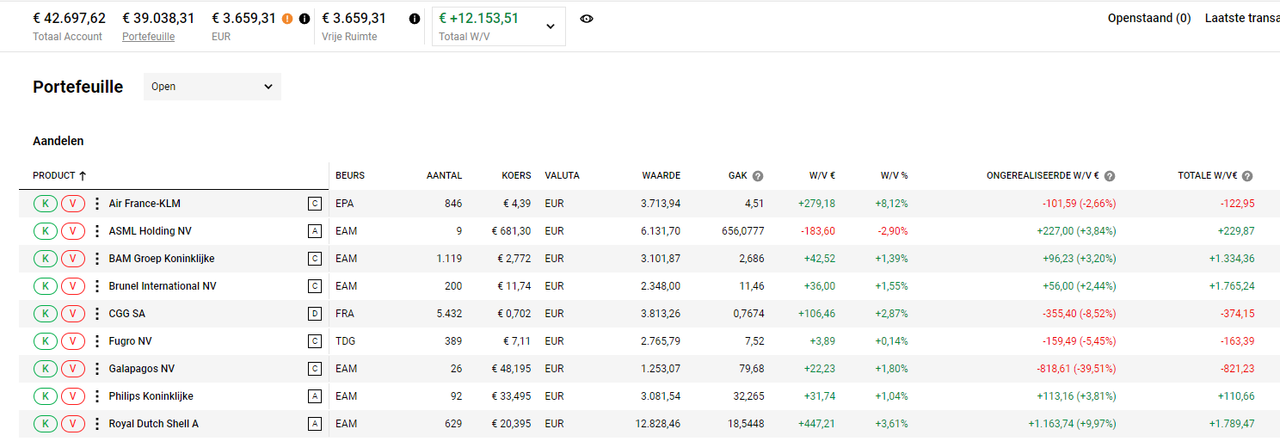Viewport: 1280px width, 446px height.
Task: Open the Galapagos NV product page
Action: point(142,369)
